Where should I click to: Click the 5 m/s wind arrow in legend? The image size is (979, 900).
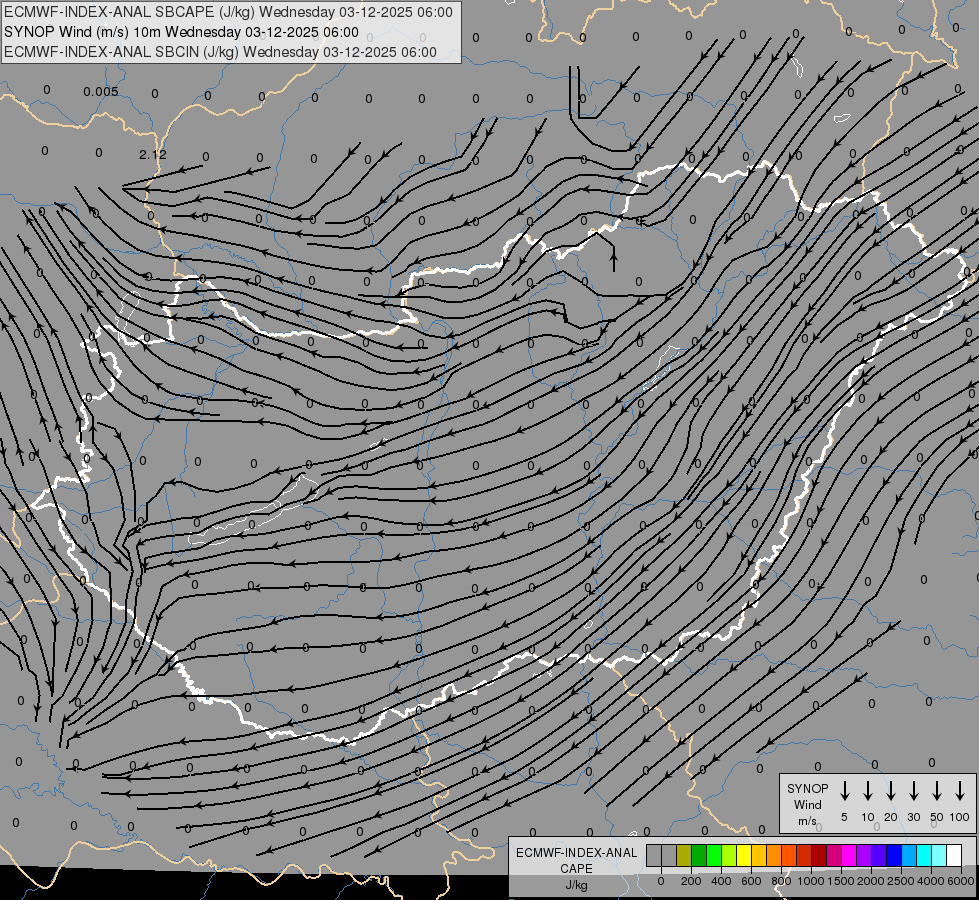point(844,791)
